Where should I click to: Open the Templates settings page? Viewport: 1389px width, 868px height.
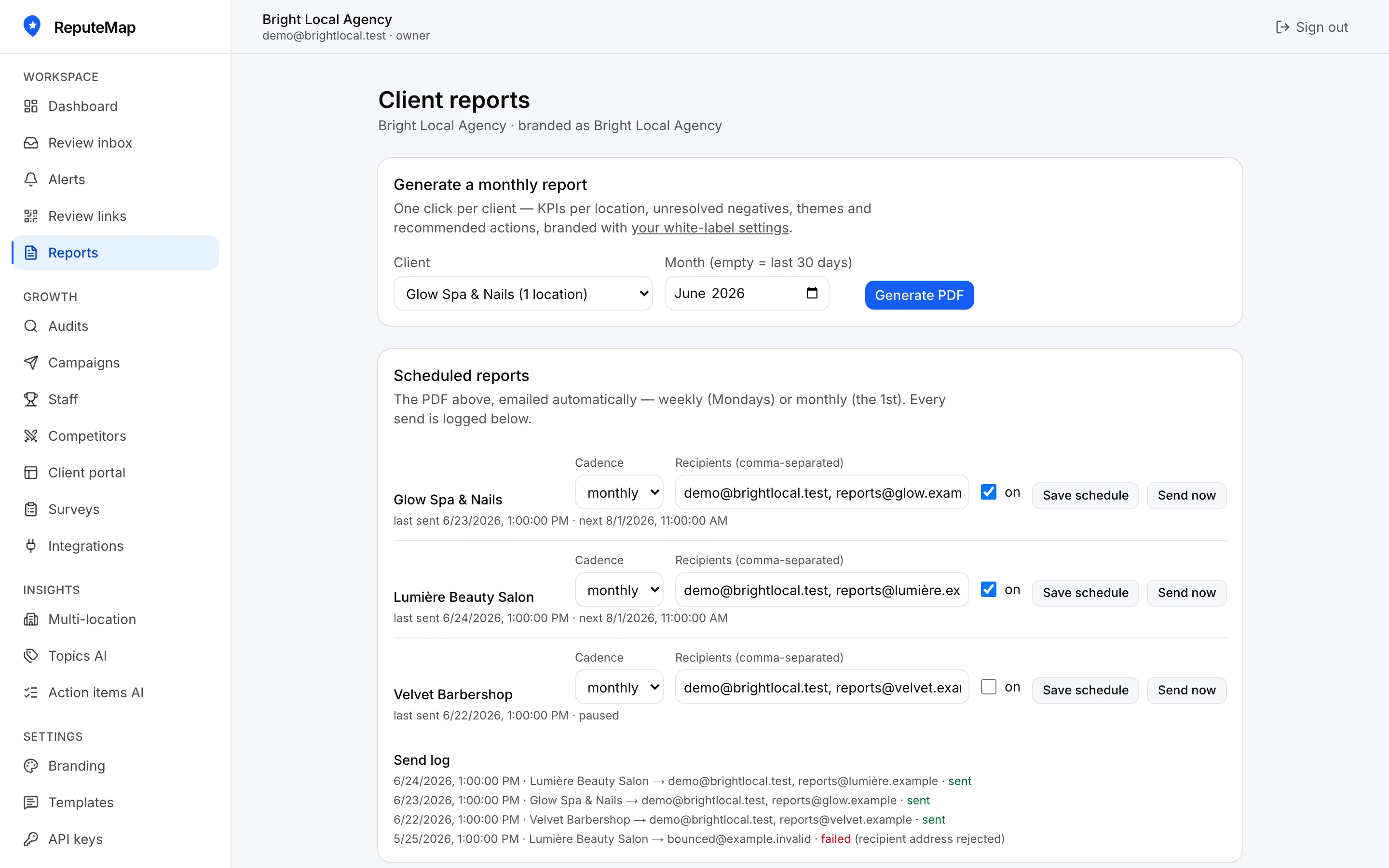[115, 802]
